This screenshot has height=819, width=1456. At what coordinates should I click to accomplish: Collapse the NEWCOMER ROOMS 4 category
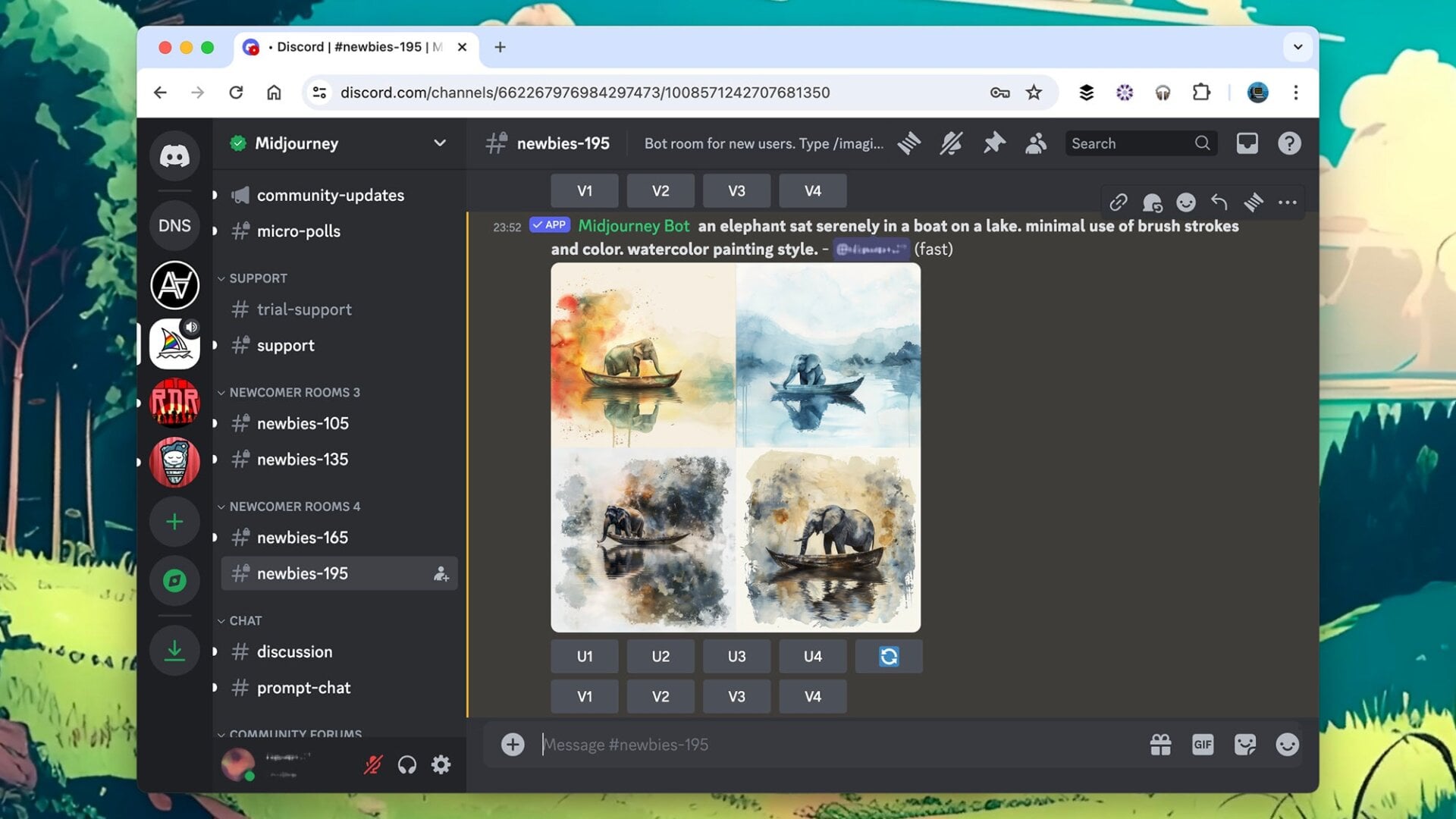click(x=294, y=506)
